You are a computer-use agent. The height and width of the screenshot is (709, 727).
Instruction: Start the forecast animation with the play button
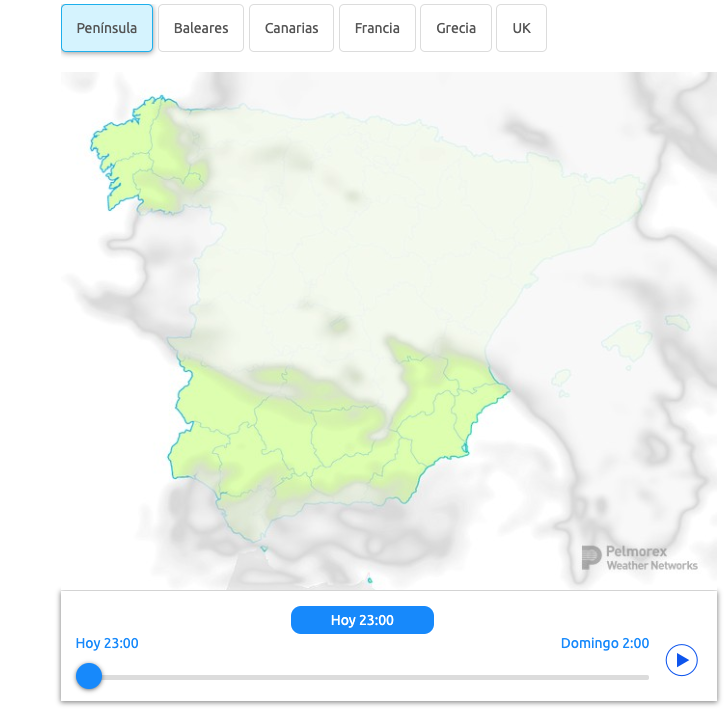(x=681, y=660)
